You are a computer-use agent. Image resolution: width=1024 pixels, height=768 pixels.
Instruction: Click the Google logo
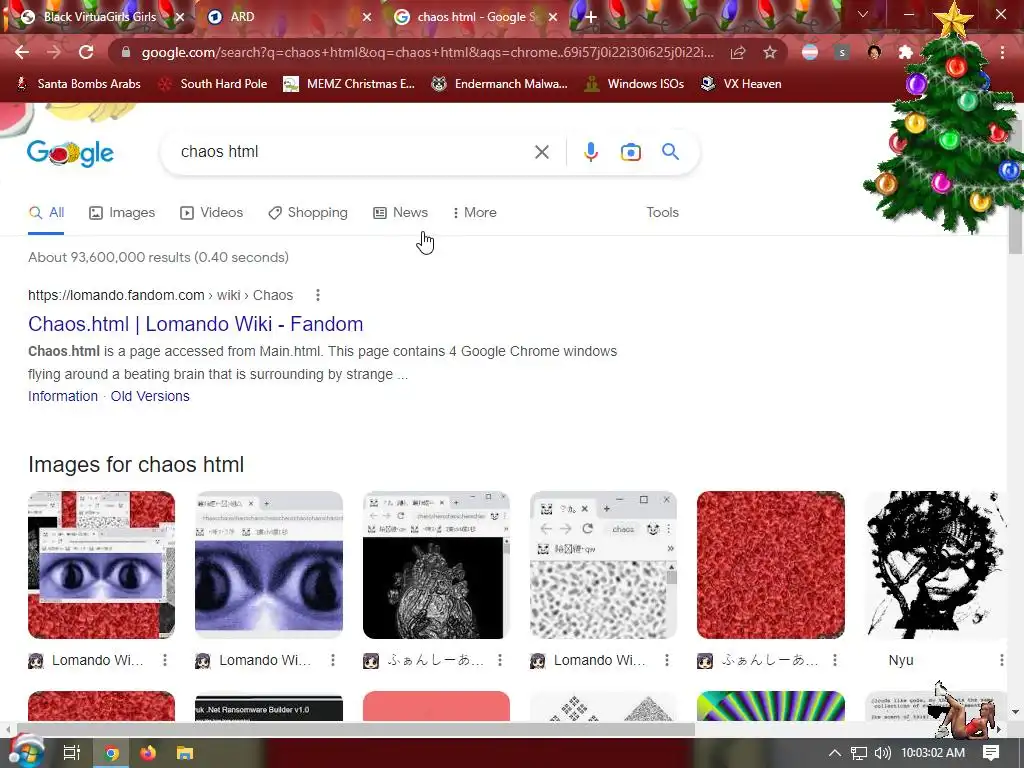pyautogui.click(x=71, y=153)
